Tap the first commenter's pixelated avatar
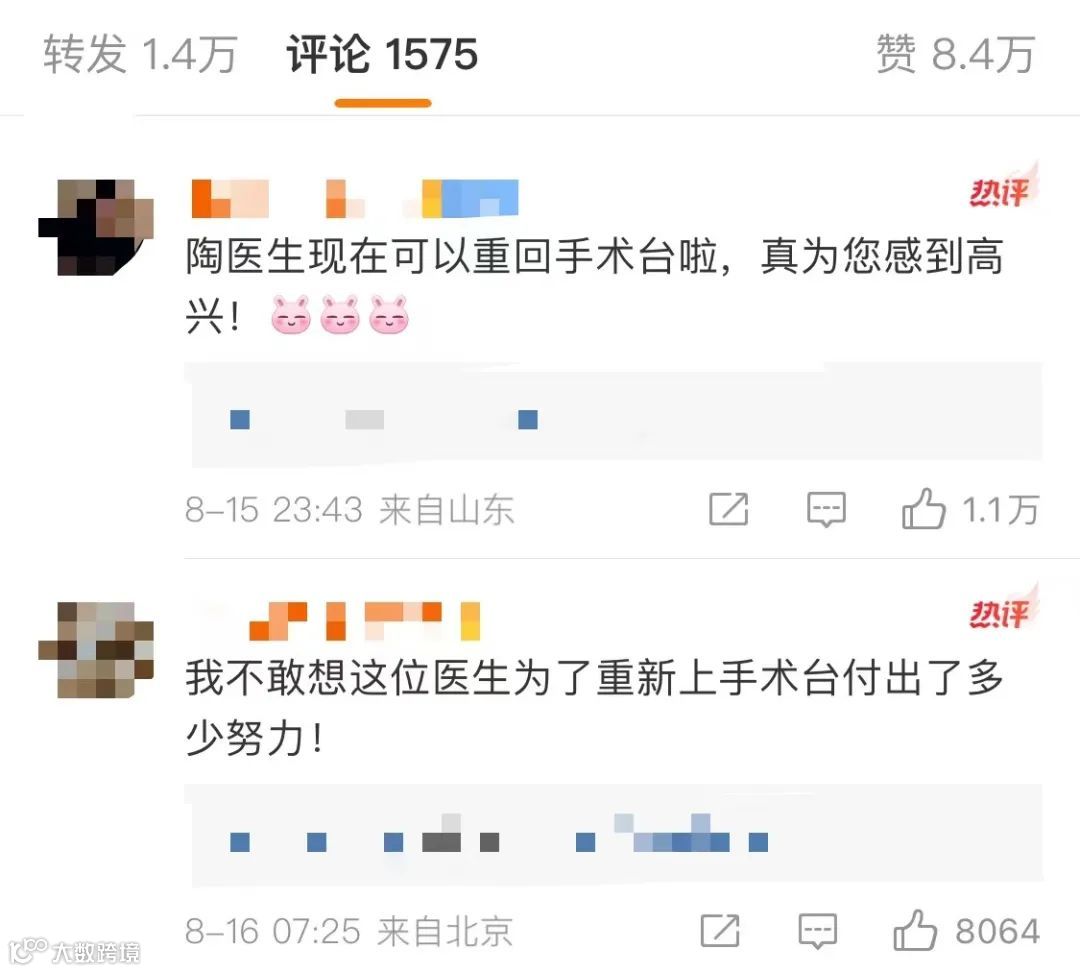 [x=96, y=227]
